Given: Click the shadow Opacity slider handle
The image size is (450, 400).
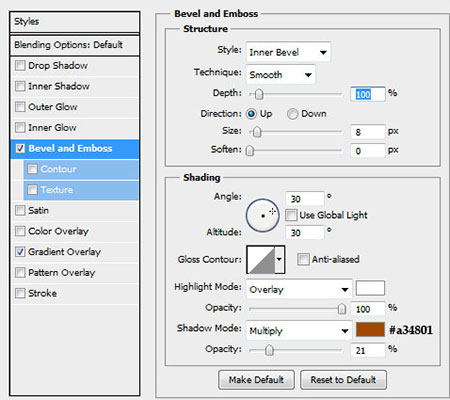Looking at the screenshot, I should [269, 350].
